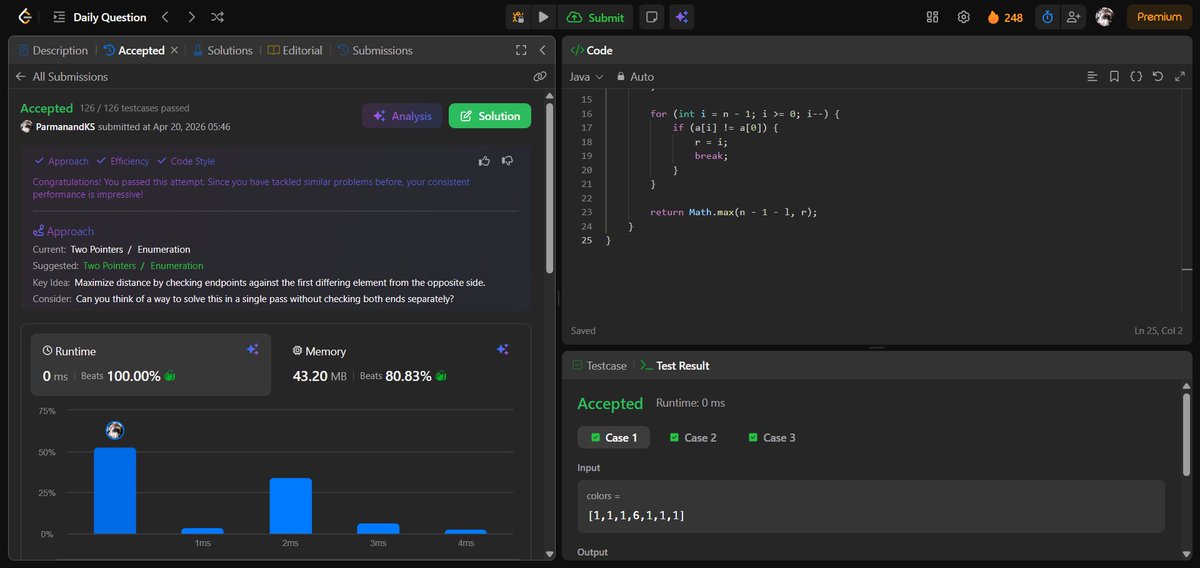Open ParmanandKS profile link

67,127
